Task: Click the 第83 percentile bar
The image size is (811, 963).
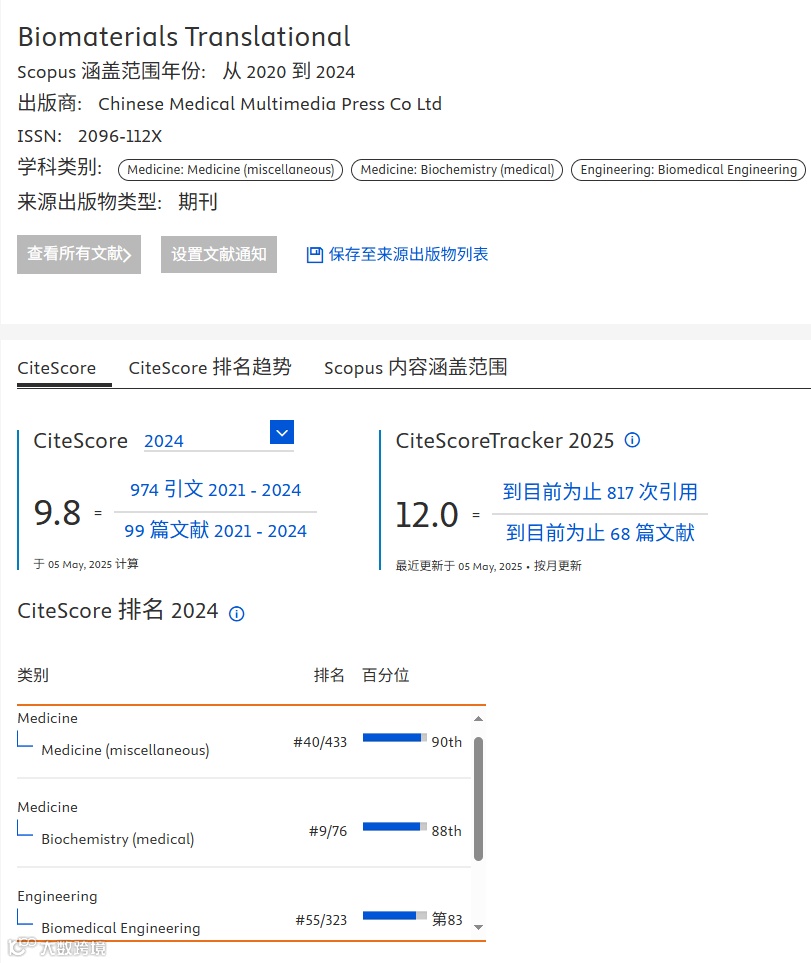Action: coord(395,916)
